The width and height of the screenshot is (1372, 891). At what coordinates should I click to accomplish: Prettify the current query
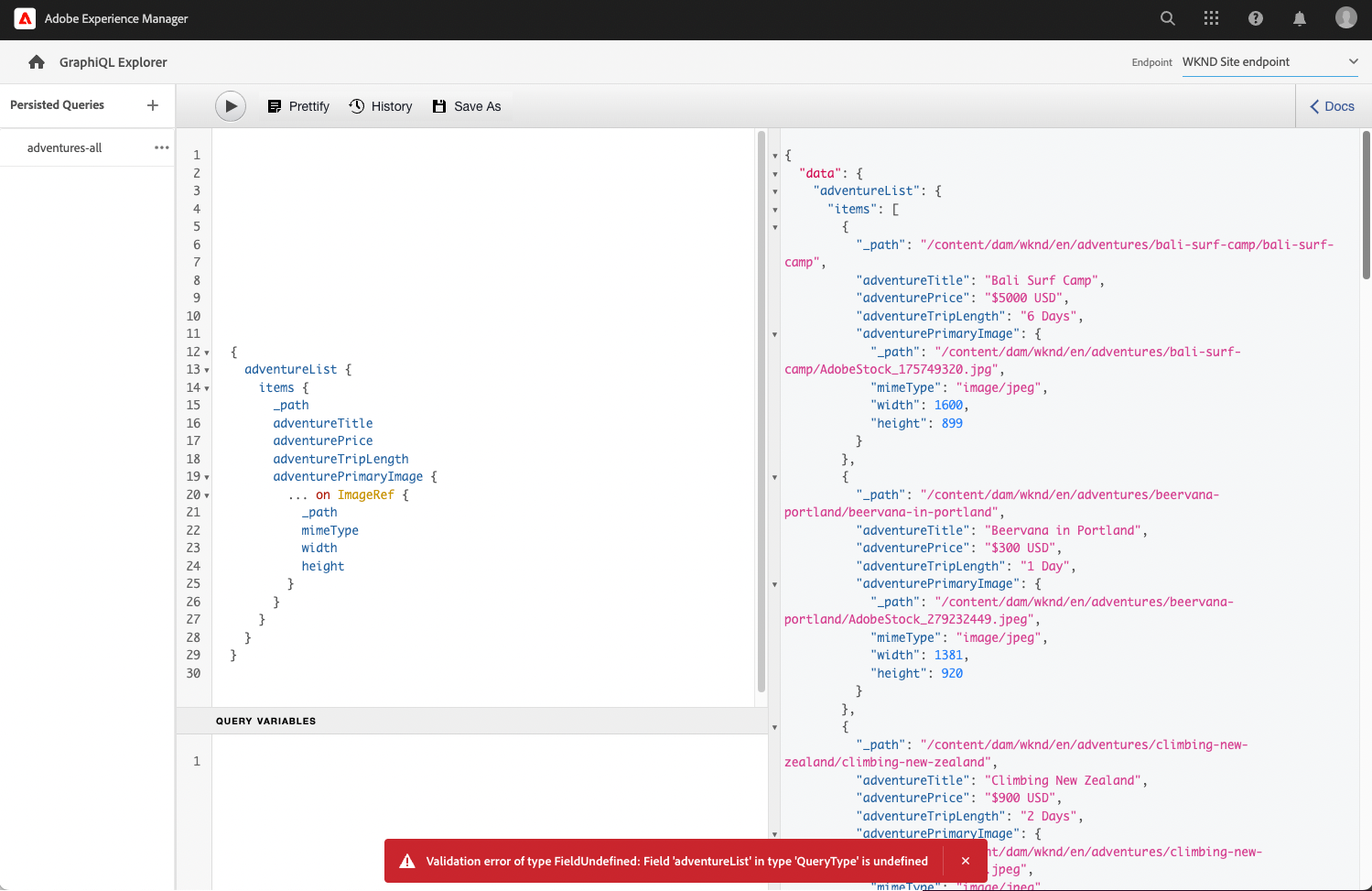297,106
